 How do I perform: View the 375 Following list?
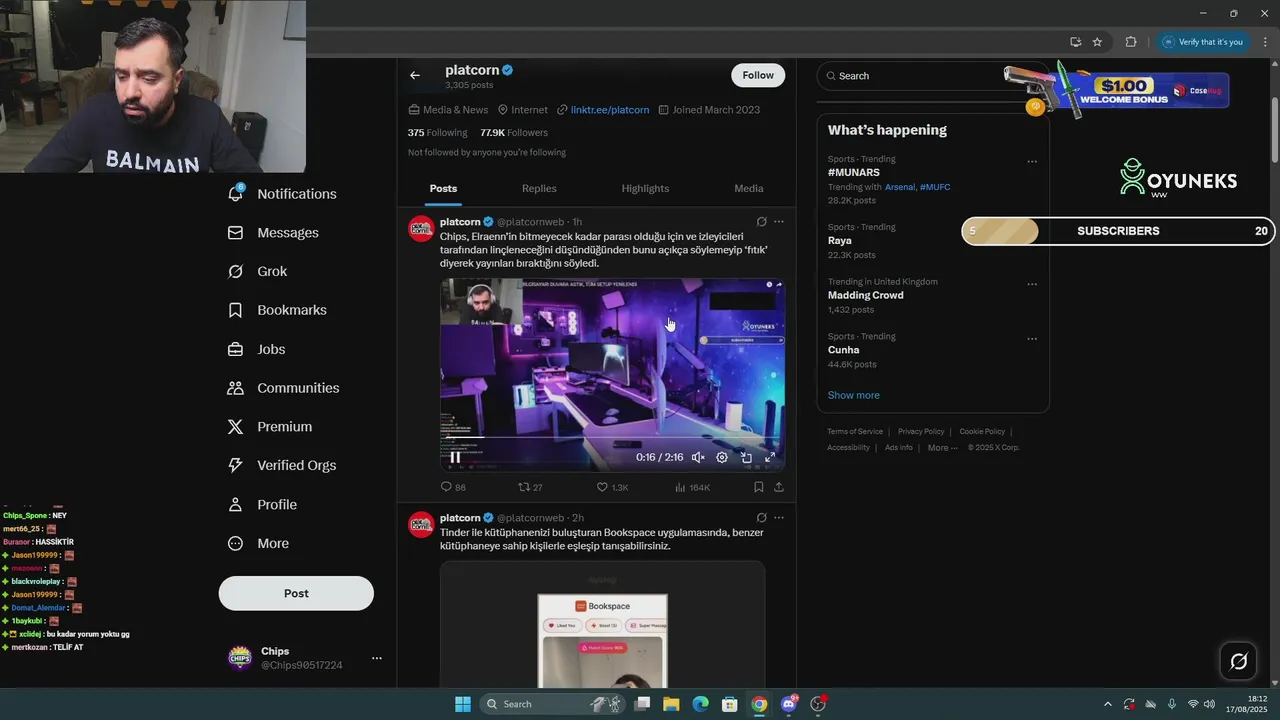pos(437,132)
